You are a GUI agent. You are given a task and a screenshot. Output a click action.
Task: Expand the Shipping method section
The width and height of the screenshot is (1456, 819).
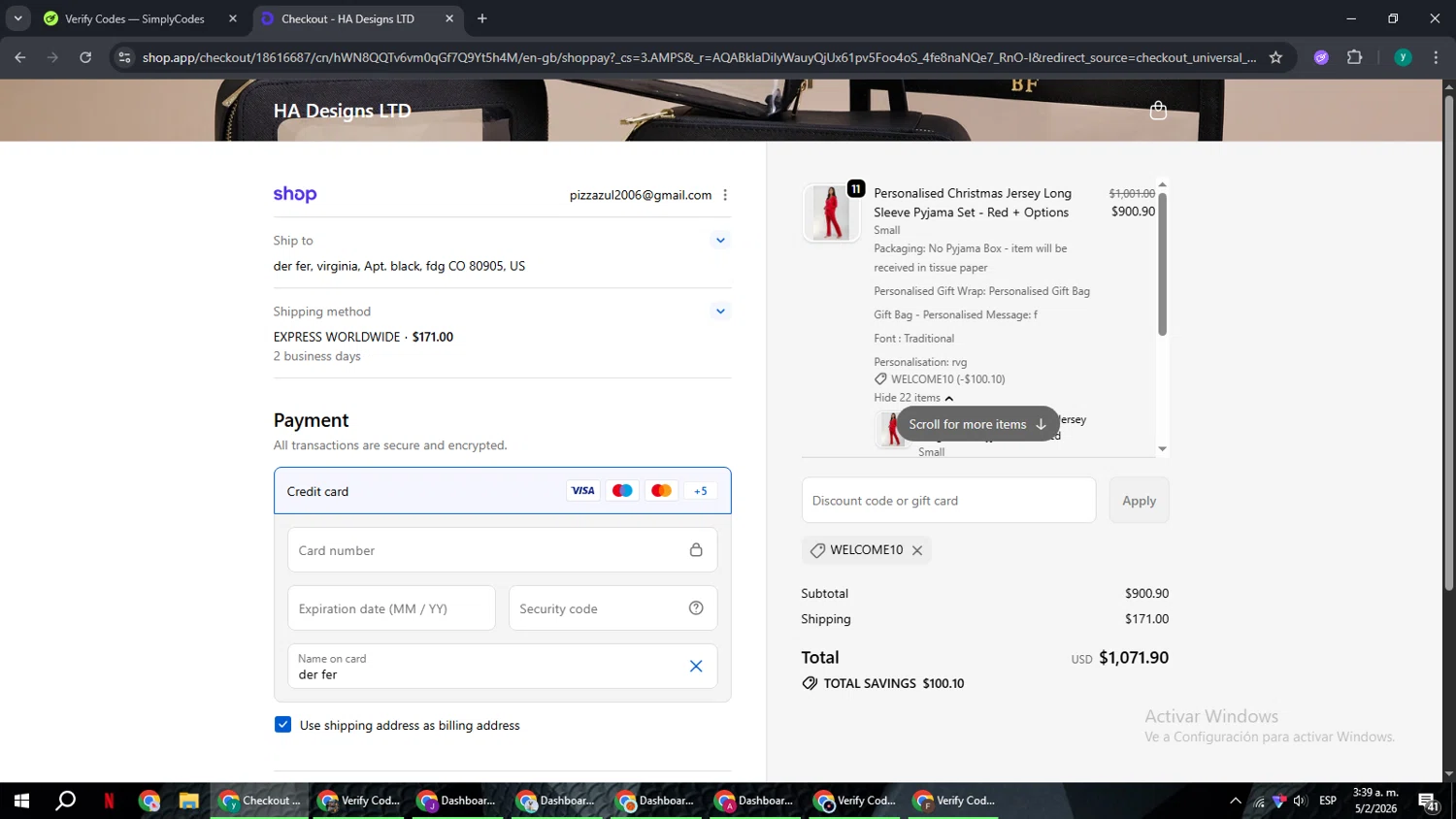pyautogui.click(x=720, y=311)
